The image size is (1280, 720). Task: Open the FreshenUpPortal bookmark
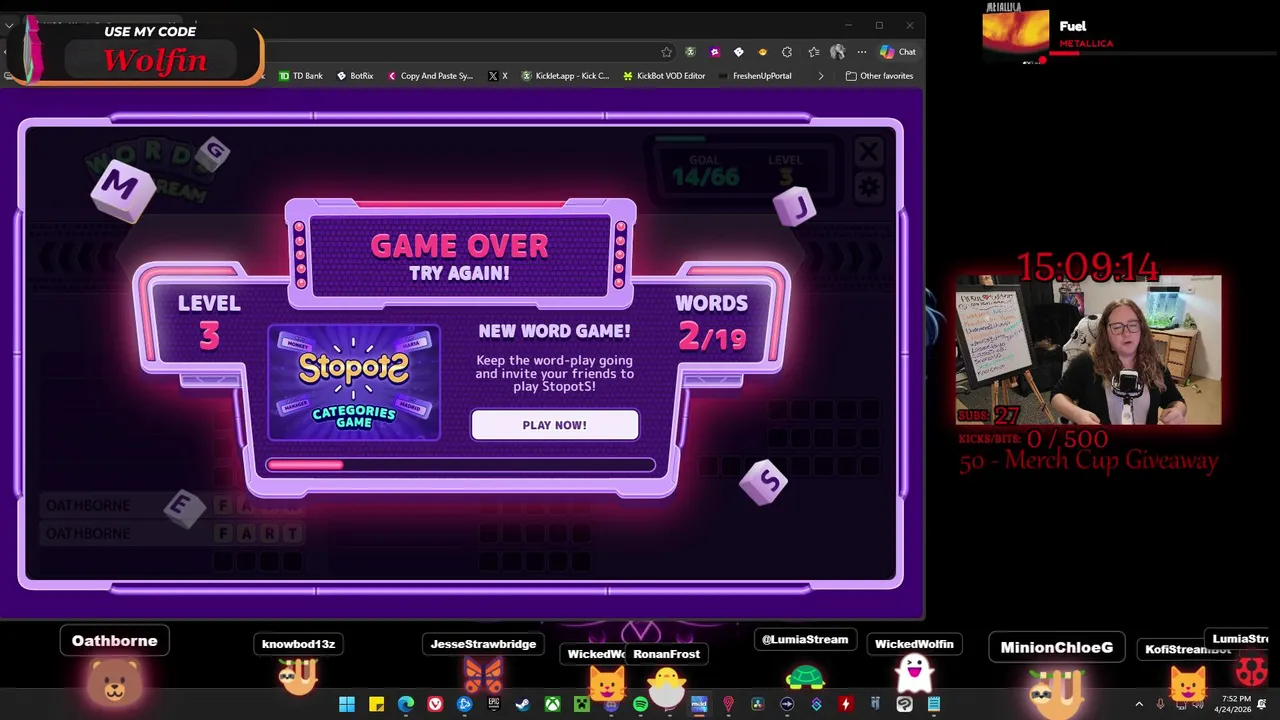755,76
